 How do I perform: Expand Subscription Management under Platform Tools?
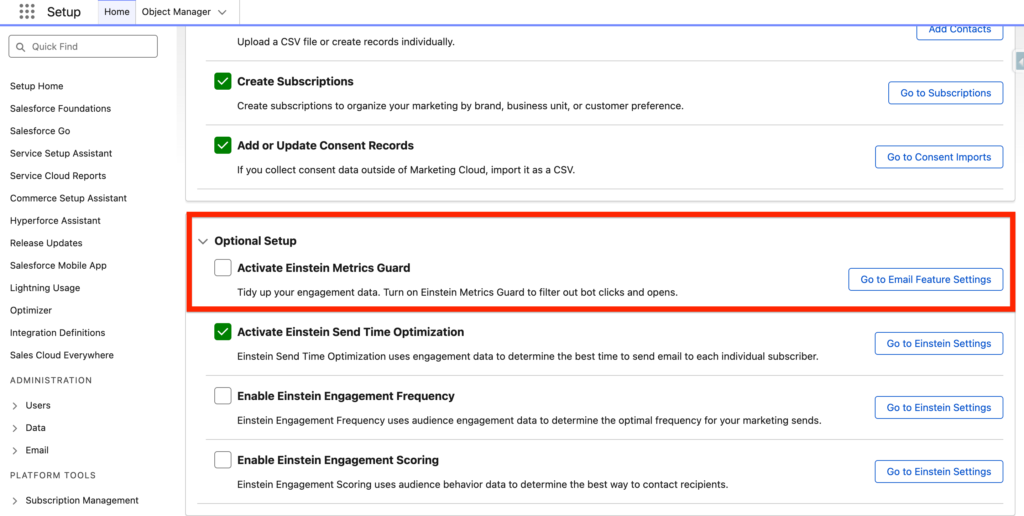pos(15,501)
